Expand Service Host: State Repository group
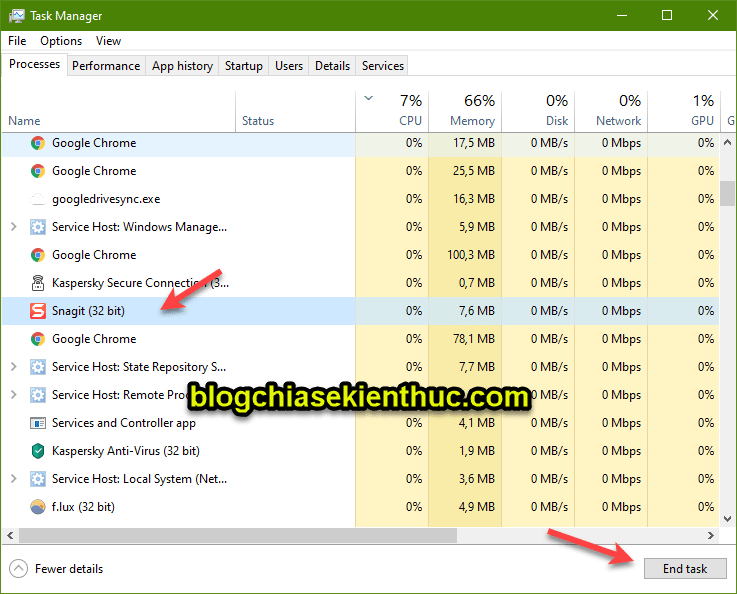This screenshot has width=737, height=594. click(14, 367)
